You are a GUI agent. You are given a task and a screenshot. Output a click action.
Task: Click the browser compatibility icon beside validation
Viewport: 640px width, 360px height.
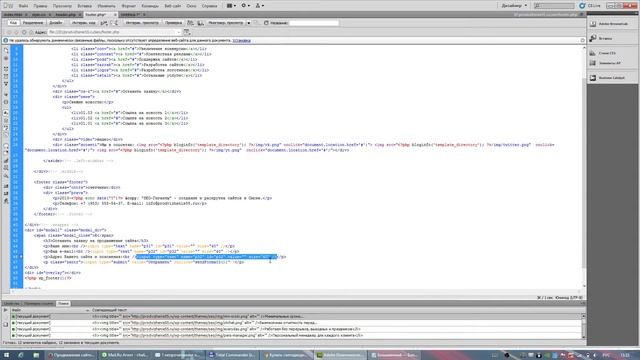point(200,23)
